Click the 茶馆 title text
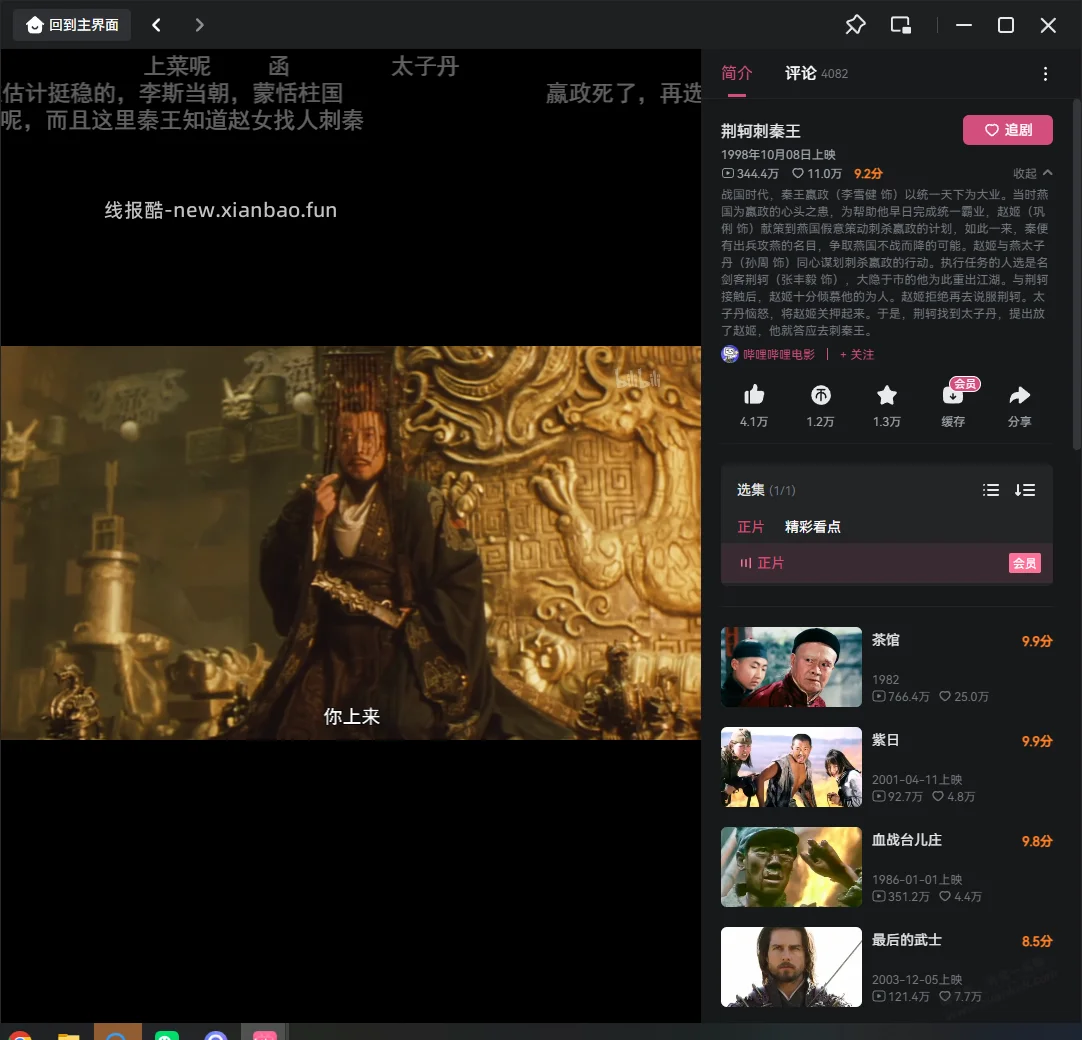This screenshot has height=1040, width=1082. click(885, 640)
